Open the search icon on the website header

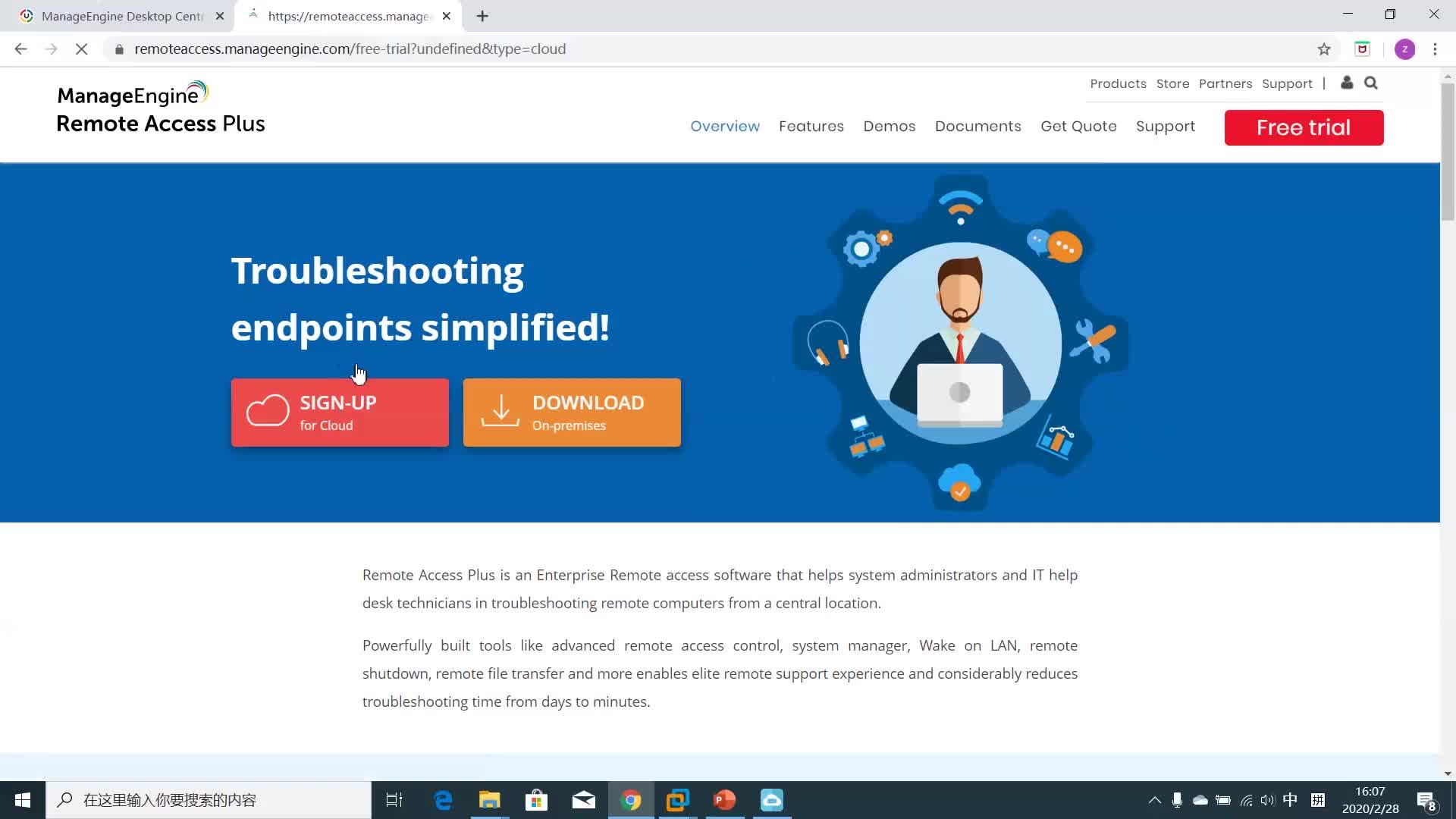(1371, 83)
